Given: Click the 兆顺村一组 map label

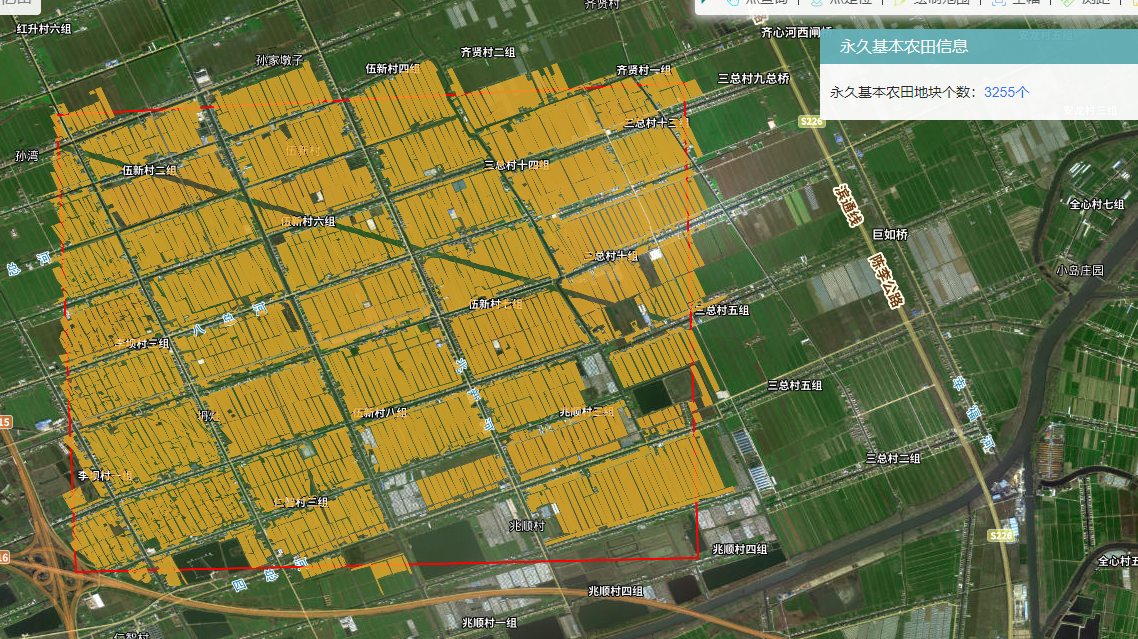Looking at the screenshot, I should tap(490, 622).
